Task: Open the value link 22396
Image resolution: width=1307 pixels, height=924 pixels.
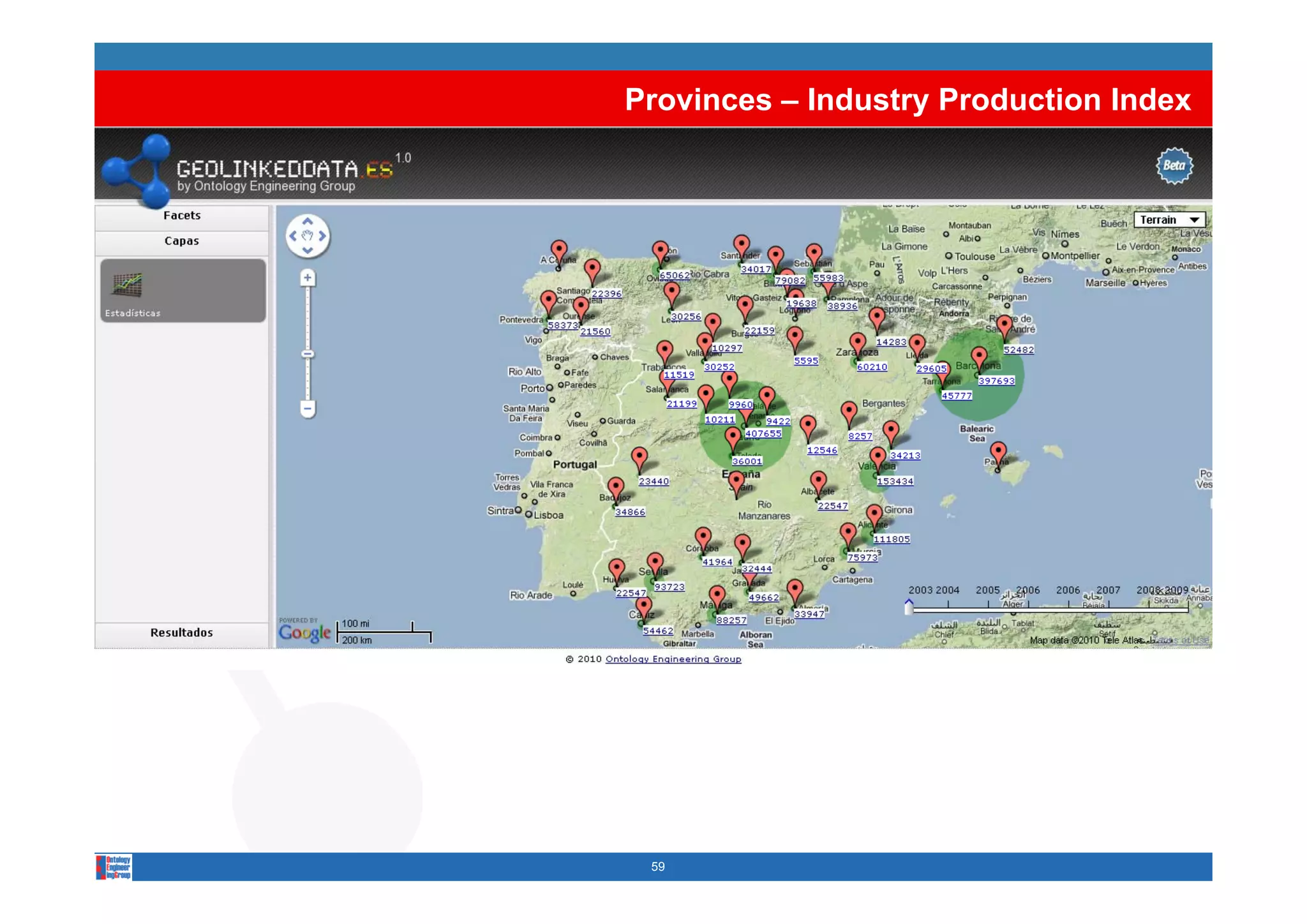Action: coord(606,294)
